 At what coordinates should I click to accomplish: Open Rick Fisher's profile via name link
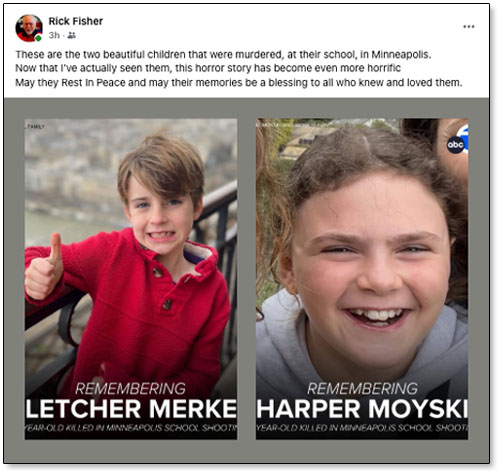click(x=76, y=21)
